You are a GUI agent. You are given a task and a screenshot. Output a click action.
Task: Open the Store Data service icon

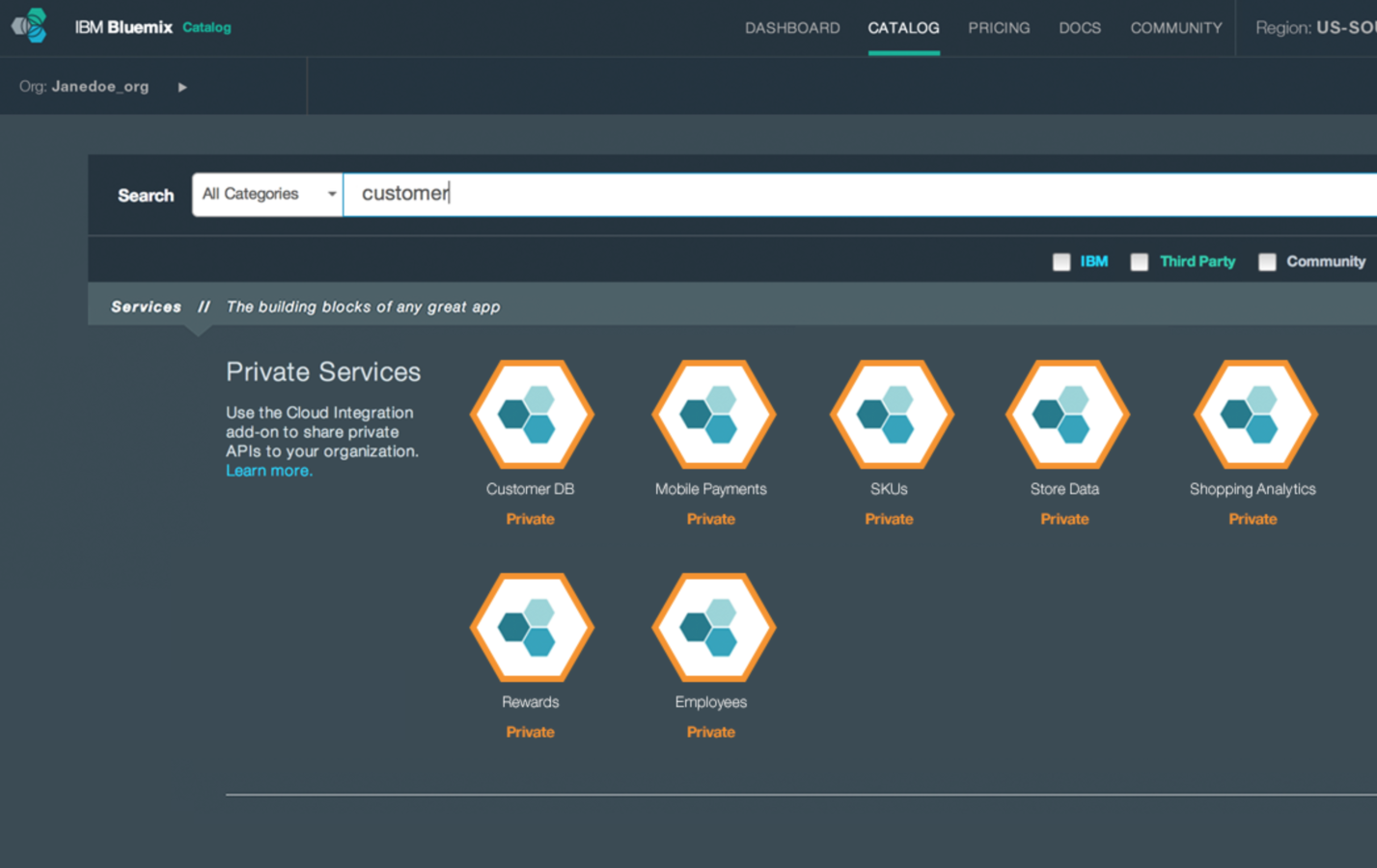[x=1067, y=415]
